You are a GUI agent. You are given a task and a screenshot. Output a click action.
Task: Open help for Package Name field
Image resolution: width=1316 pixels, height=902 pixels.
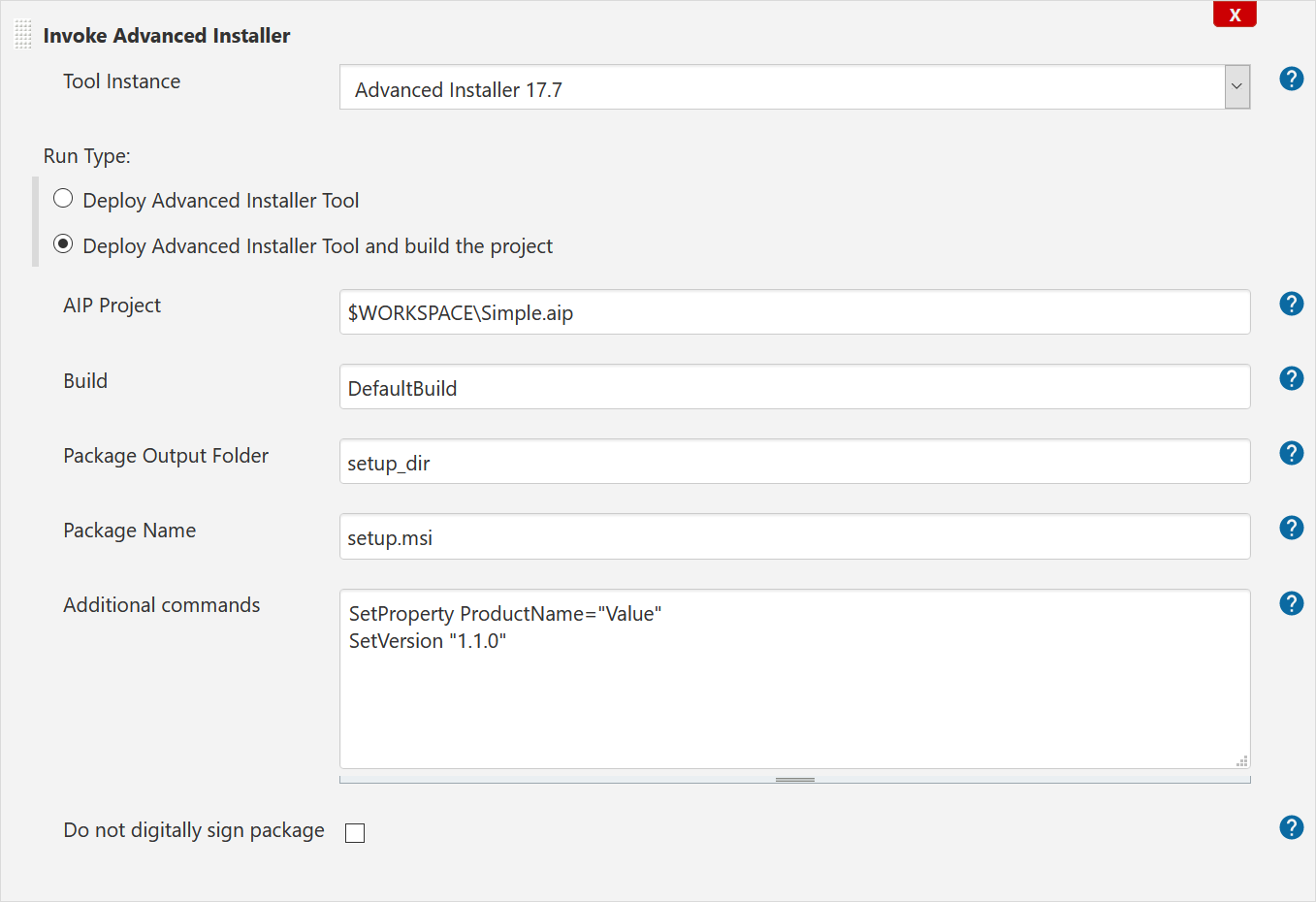1291,528
